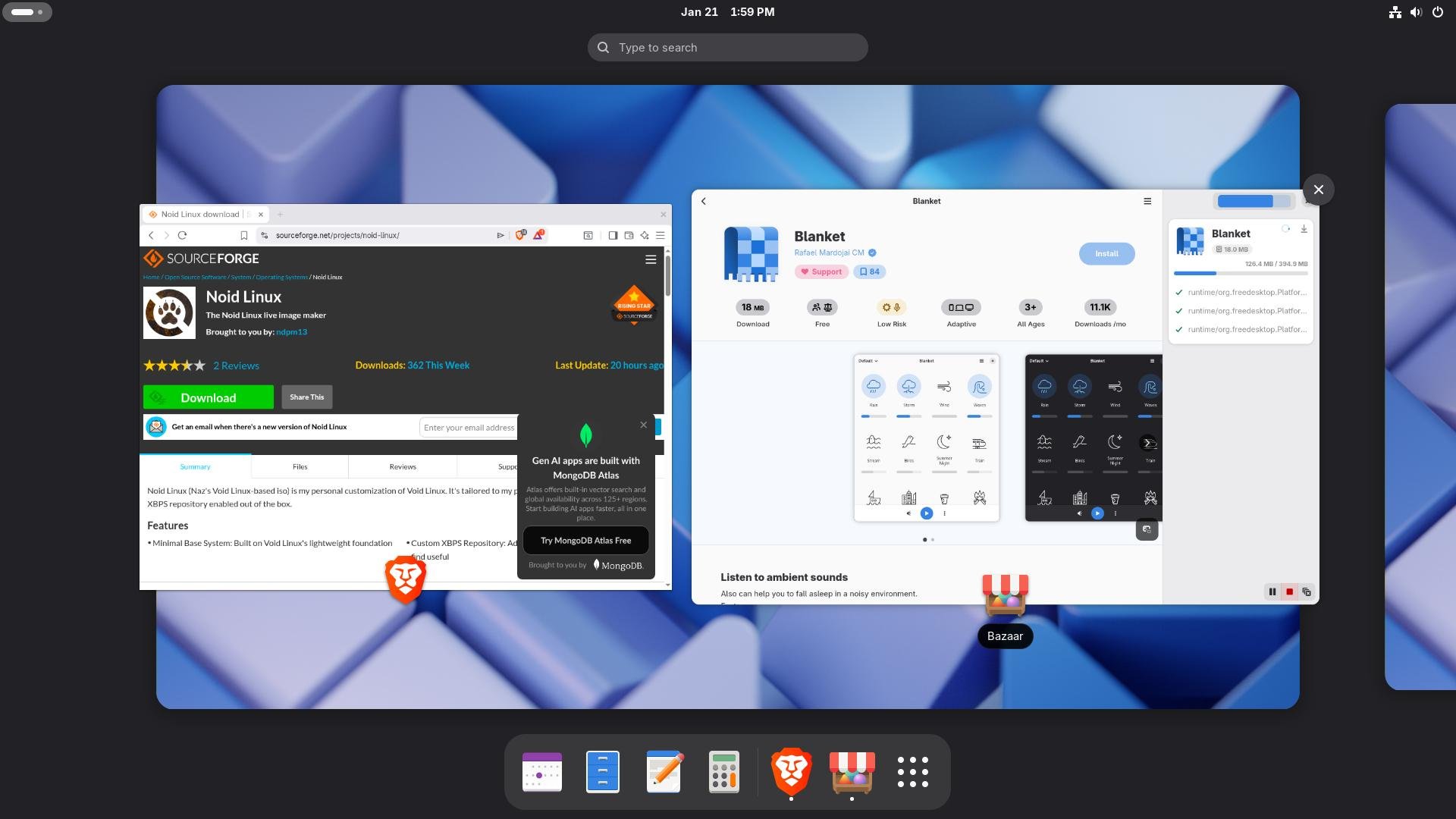Click the green Download button
This screenshot has width=1456, height=819.
(x=209, y=397)
